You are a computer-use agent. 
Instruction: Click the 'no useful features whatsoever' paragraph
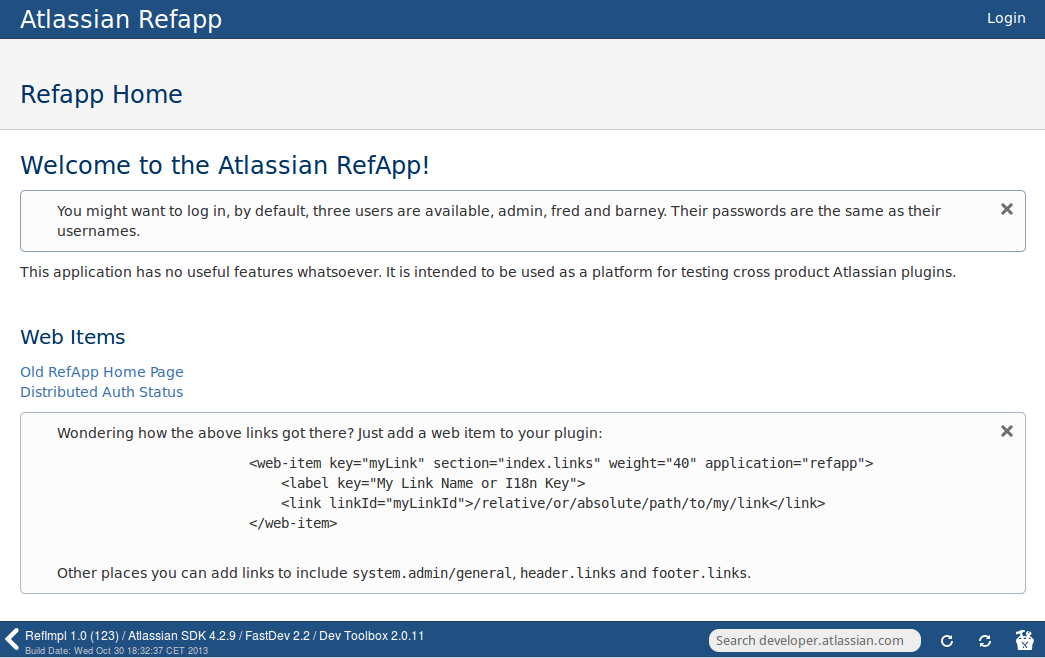488,272
